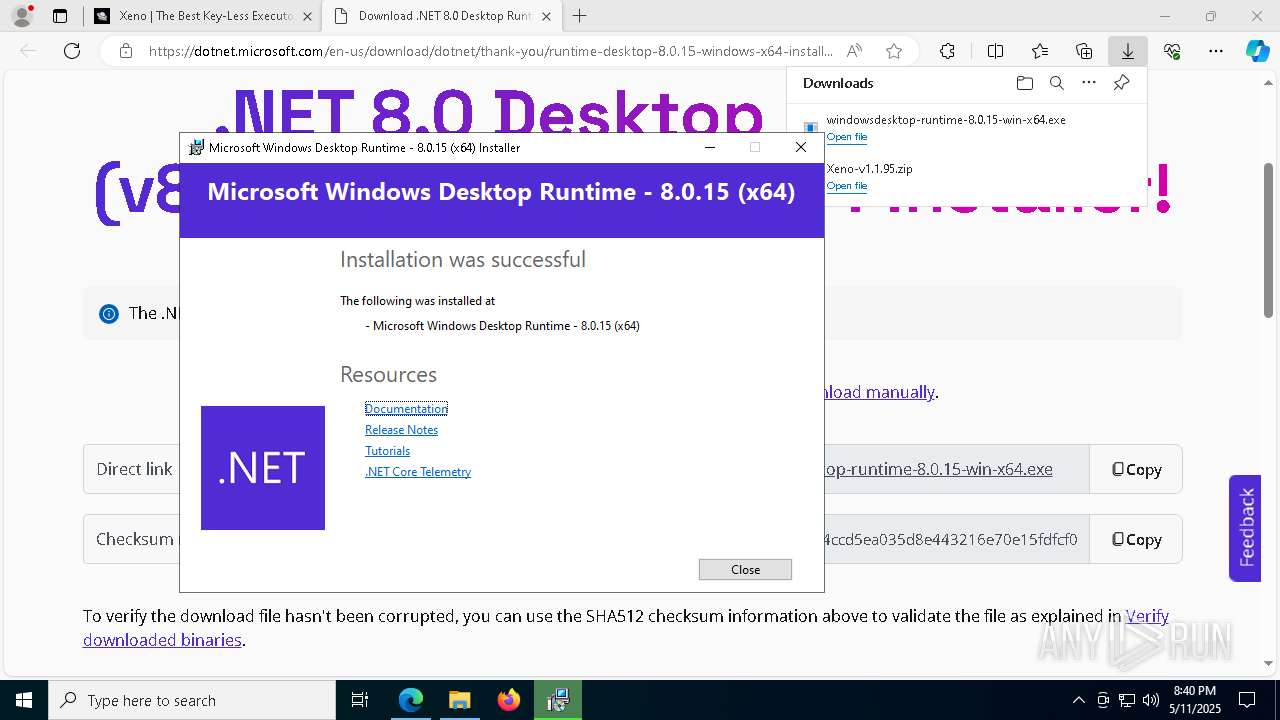Open the Favorites list icon
This screenshot has height=720, width=1280.
click(x=1040, y=51)
